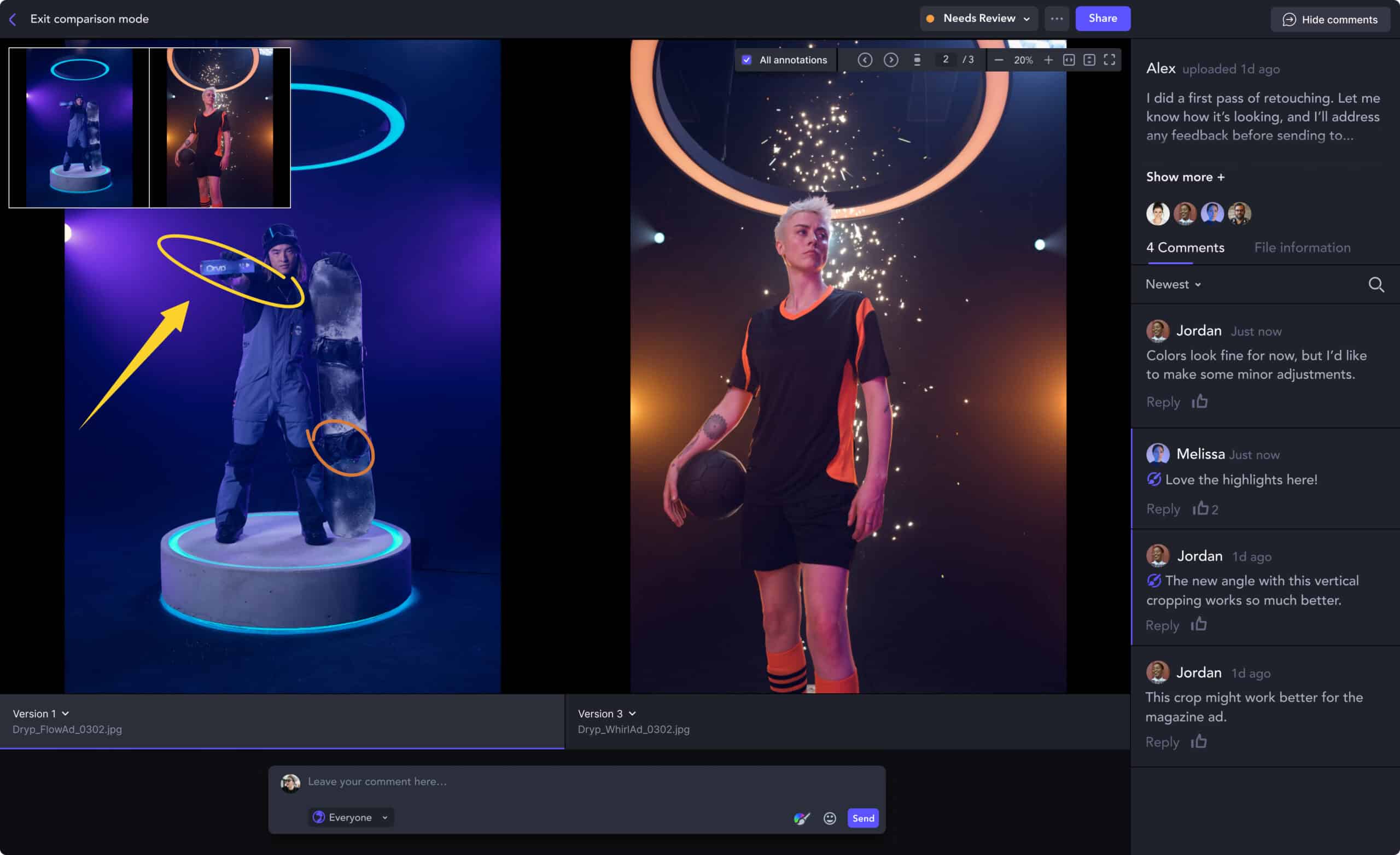1400x855 pixels.
Task: Click the fit-to-height icon
Action: click(x=1089, y=60)
